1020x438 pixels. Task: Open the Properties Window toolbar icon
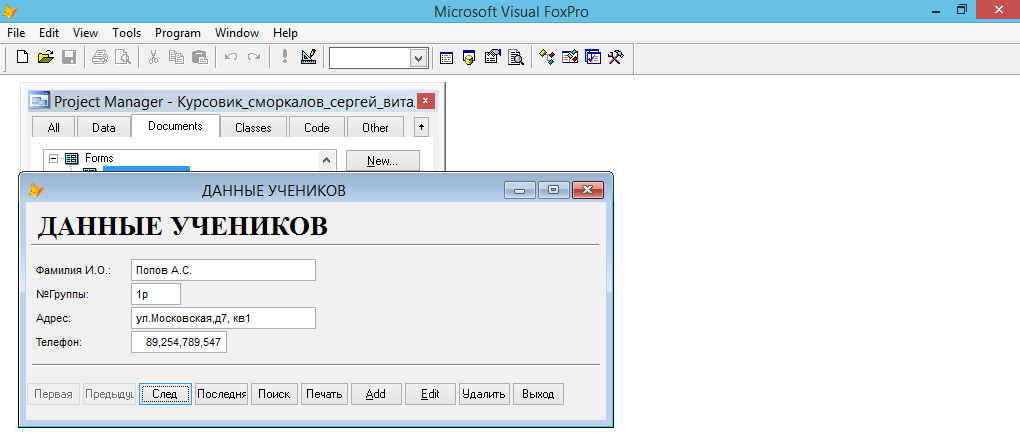[492, 57]
